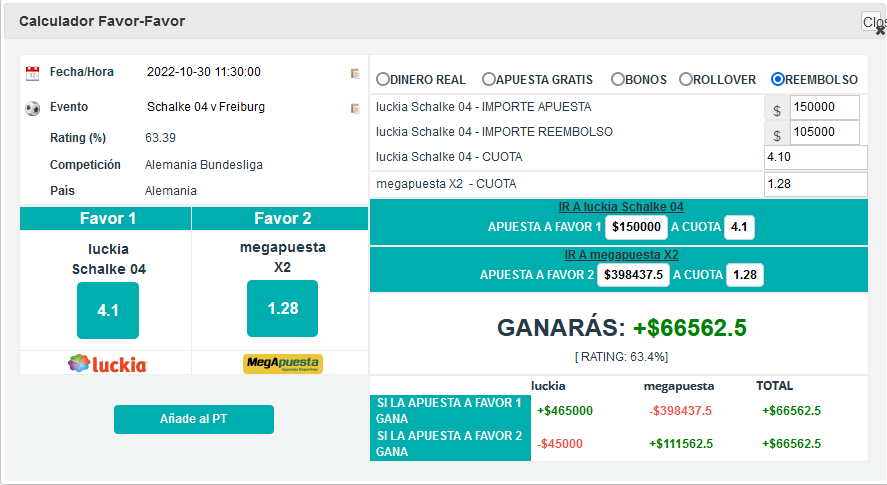Click the 4.1 A CUOTA box
Screen dimensions: 887x485
739,227
